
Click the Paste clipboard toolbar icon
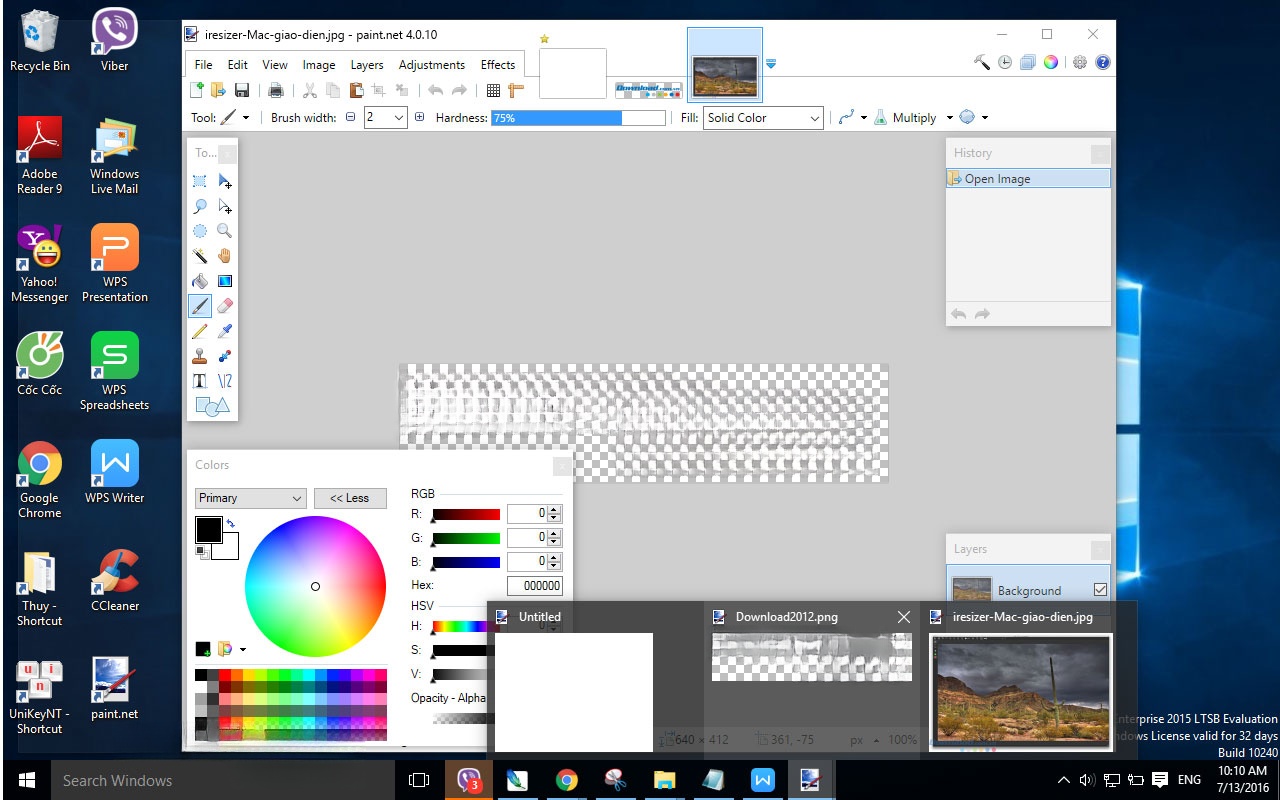pos(355,90)
